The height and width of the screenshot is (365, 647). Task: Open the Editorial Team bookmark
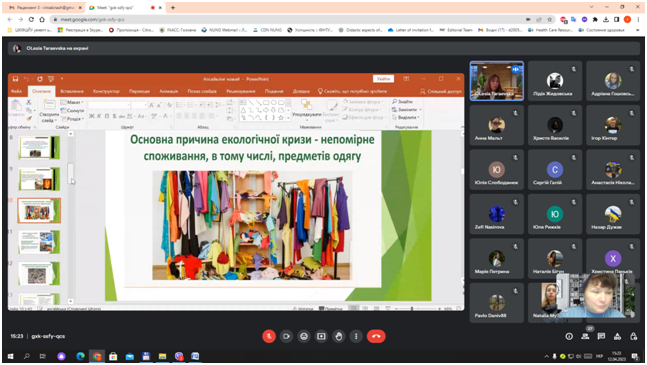point(456,30)
